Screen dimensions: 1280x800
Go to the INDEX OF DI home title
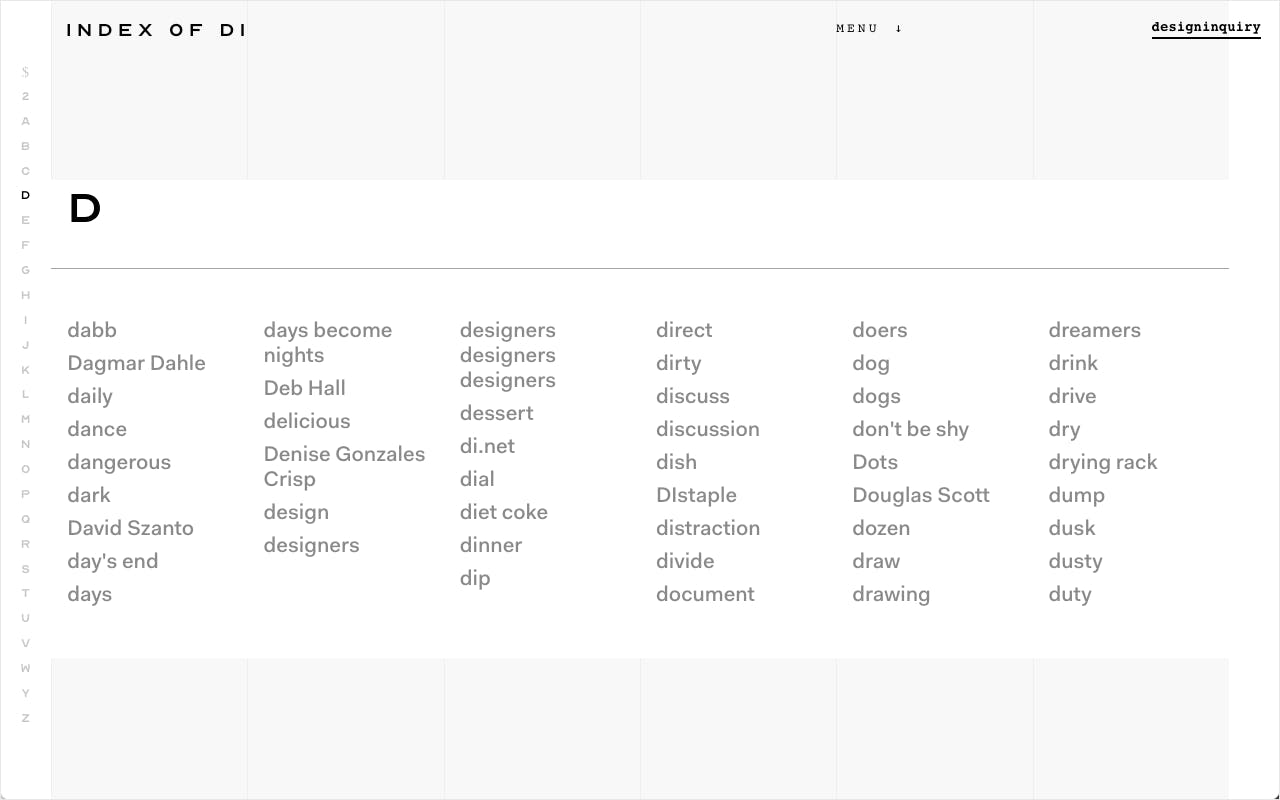click(156, 30)
